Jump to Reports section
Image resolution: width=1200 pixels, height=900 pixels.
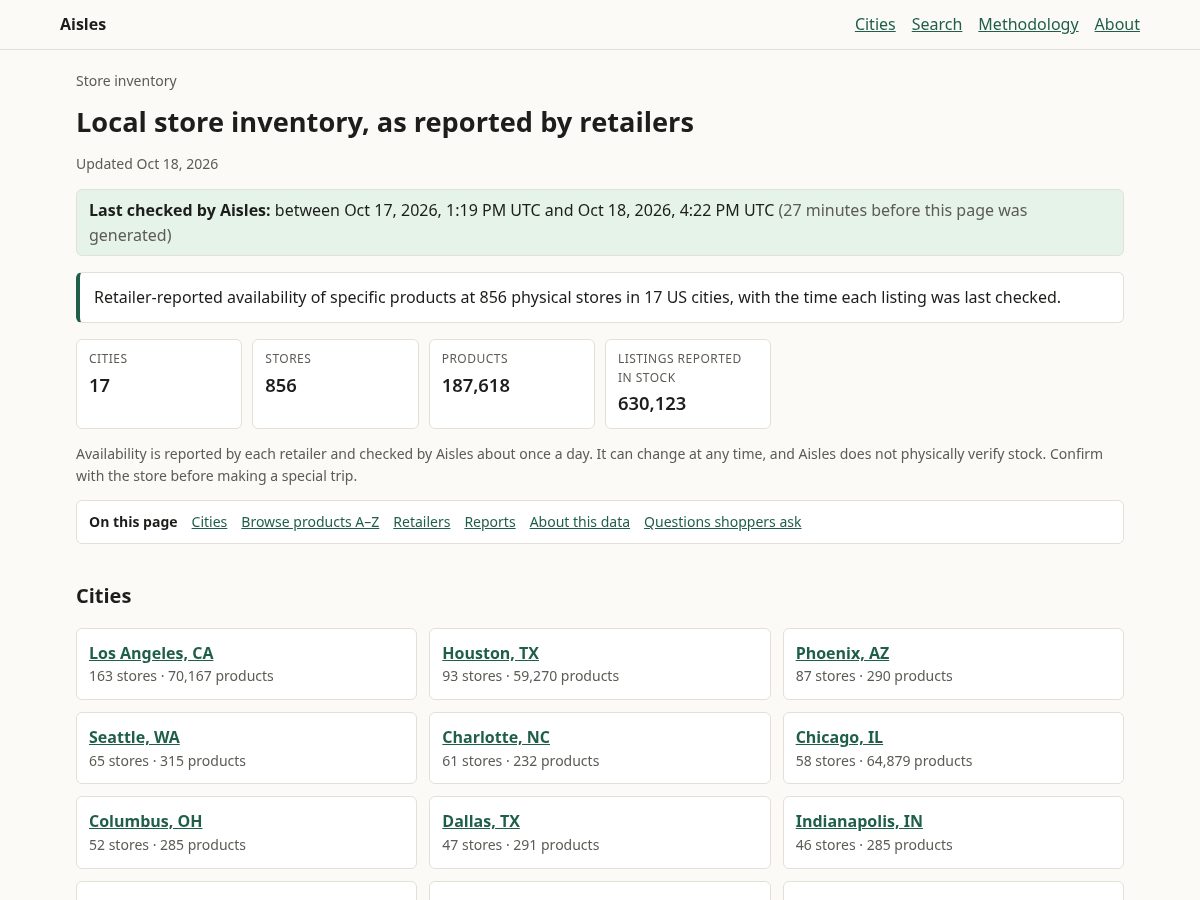490,522
